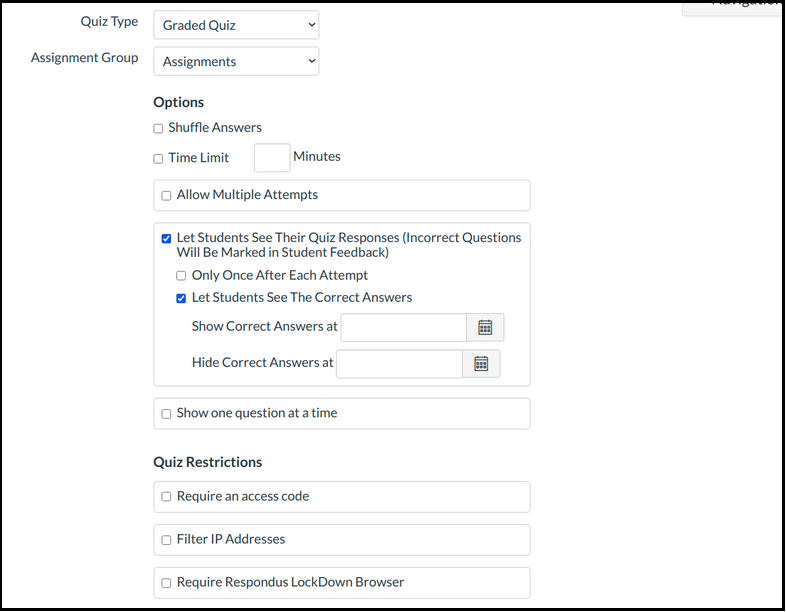
Task: Tick the Time Limit checkbox
Action: tap(158, 158)
